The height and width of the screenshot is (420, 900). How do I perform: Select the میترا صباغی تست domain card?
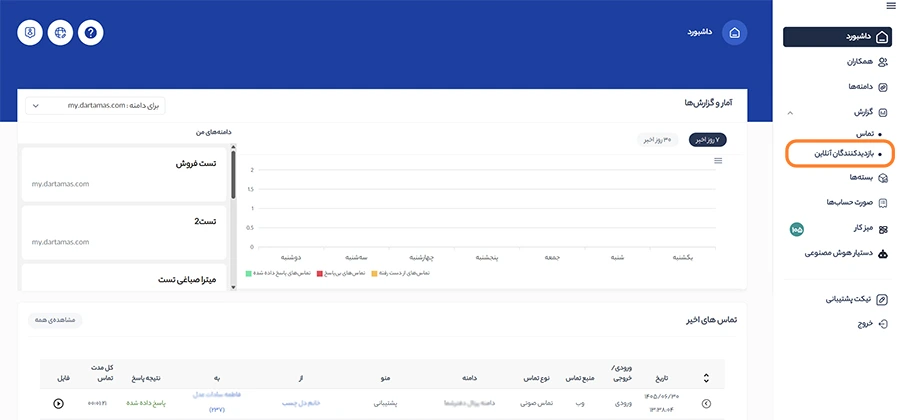[x=124, y=278]
